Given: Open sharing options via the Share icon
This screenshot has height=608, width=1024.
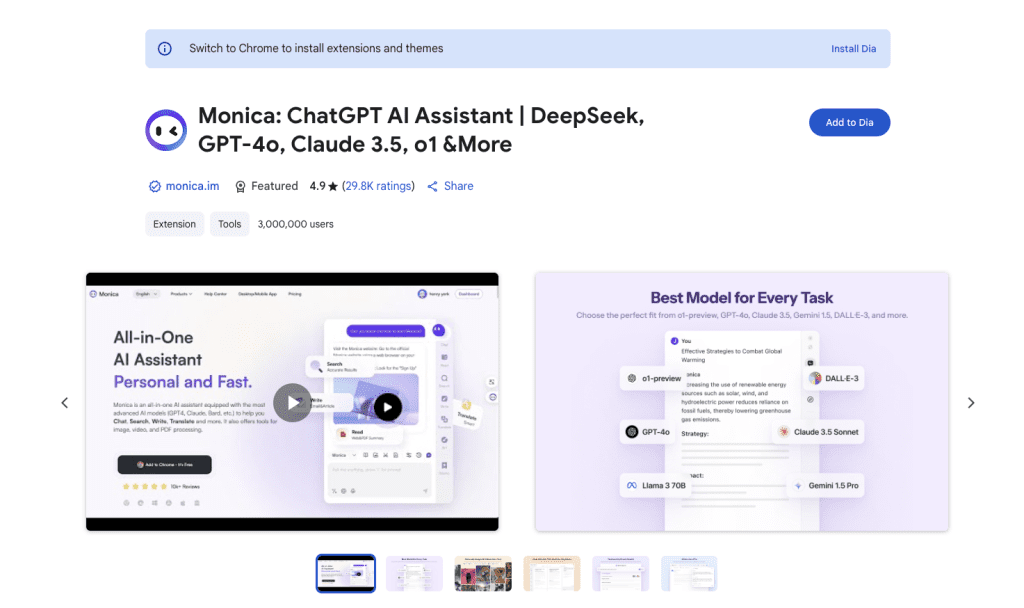Looking at the screenshot, I should click(x=432, y=186).
